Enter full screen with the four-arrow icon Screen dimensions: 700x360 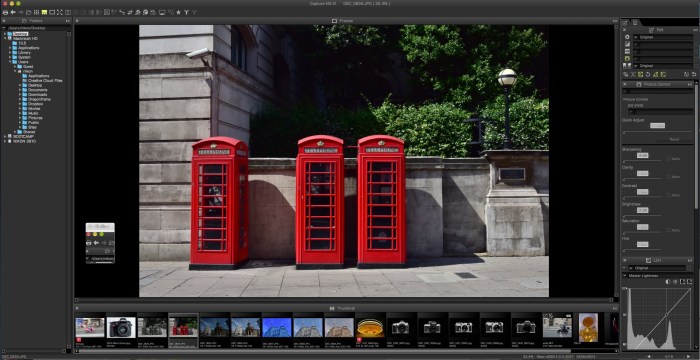59,12
